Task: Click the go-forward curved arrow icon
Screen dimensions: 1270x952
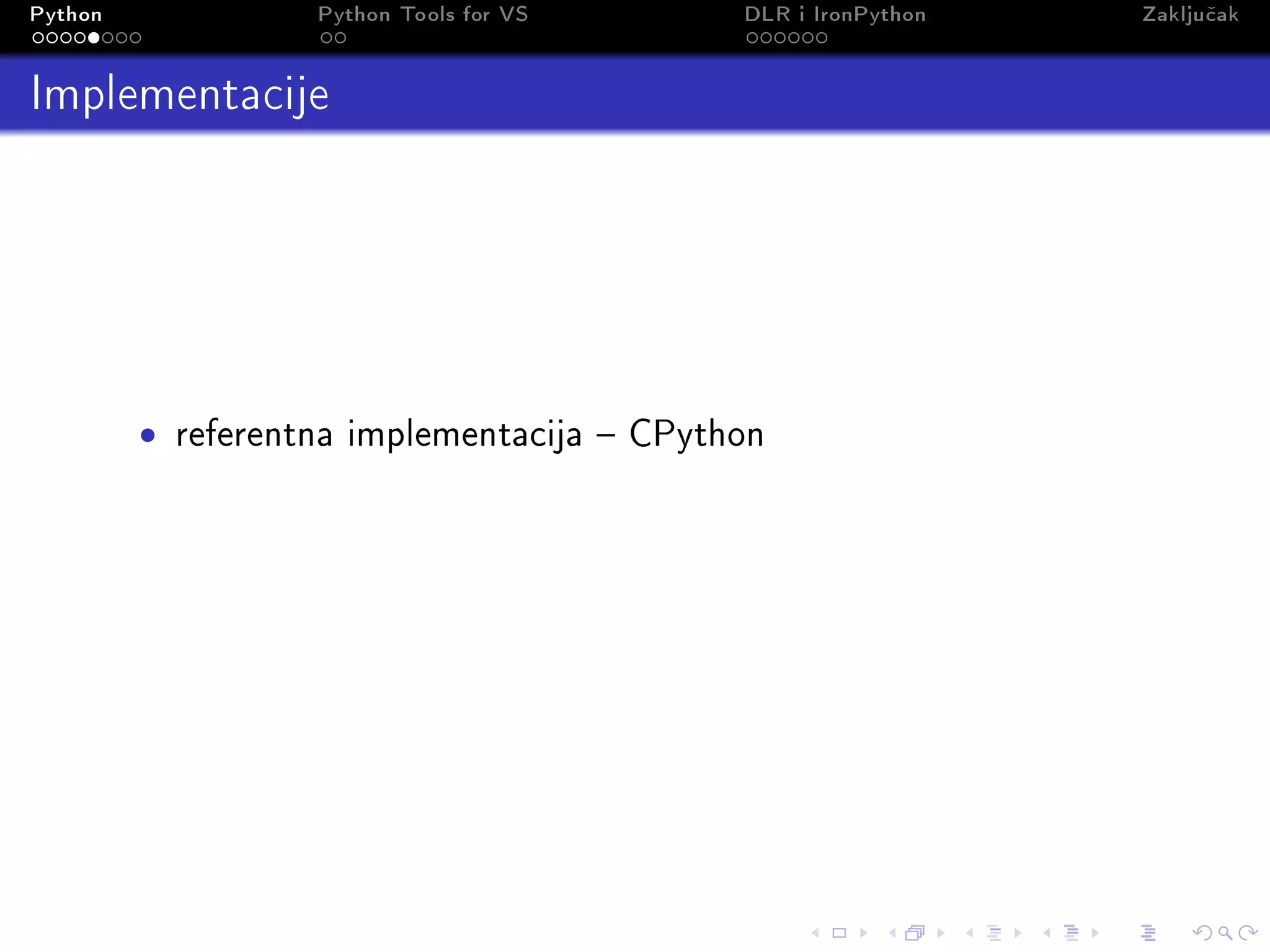Action: [x=1248, y=933]
